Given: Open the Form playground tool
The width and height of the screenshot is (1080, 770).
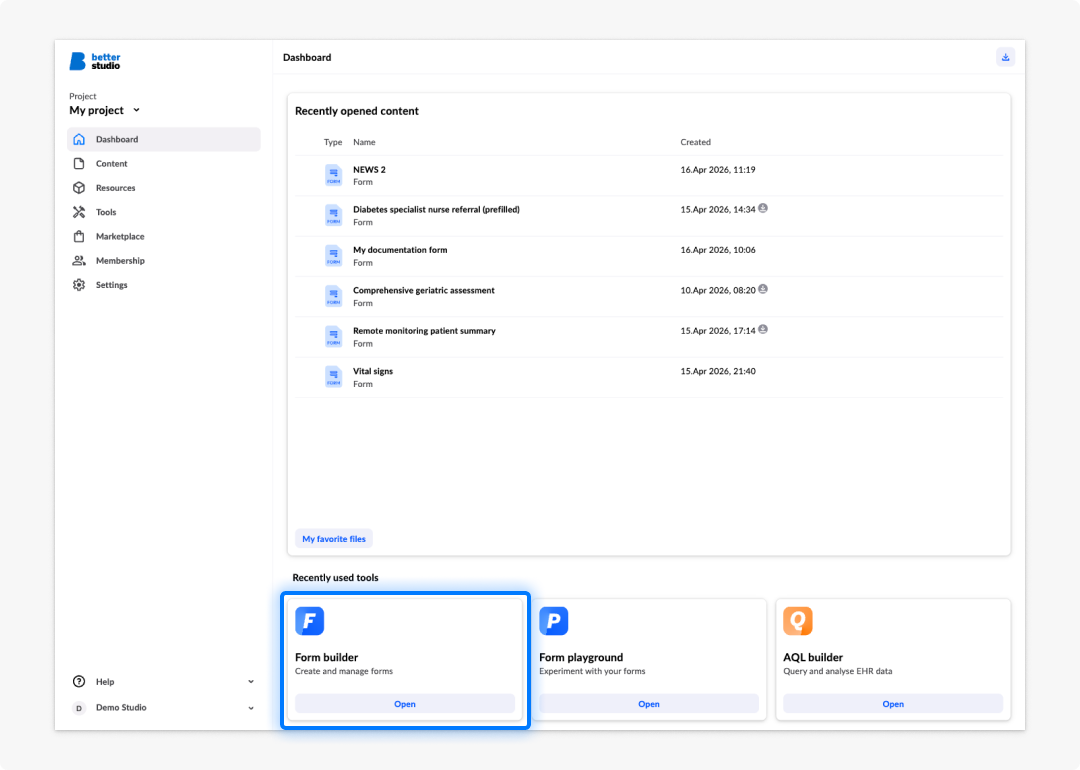Looking at the screenshot, I should [x=649, y=704].
